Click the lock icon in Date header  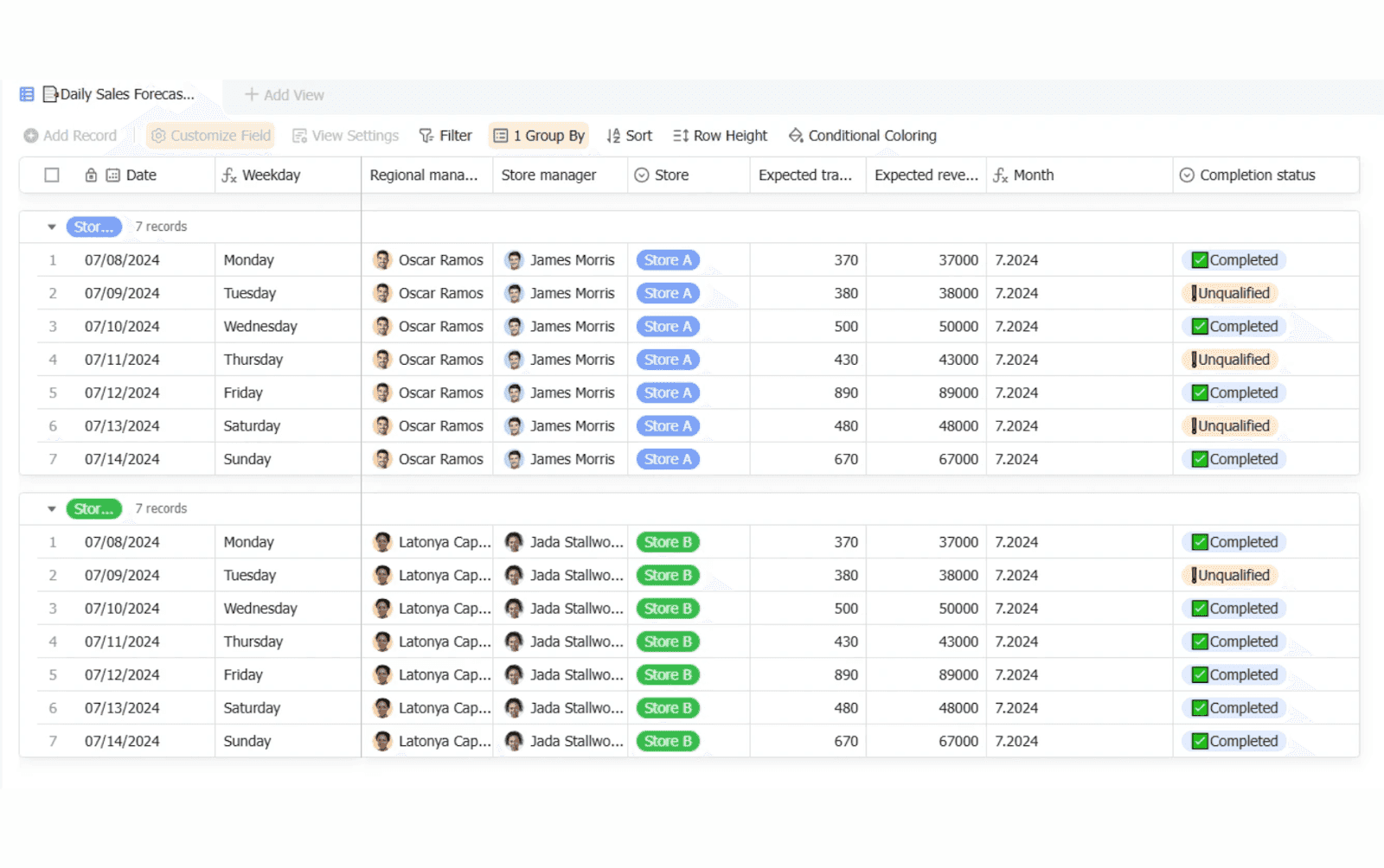[x=91, y=176]
